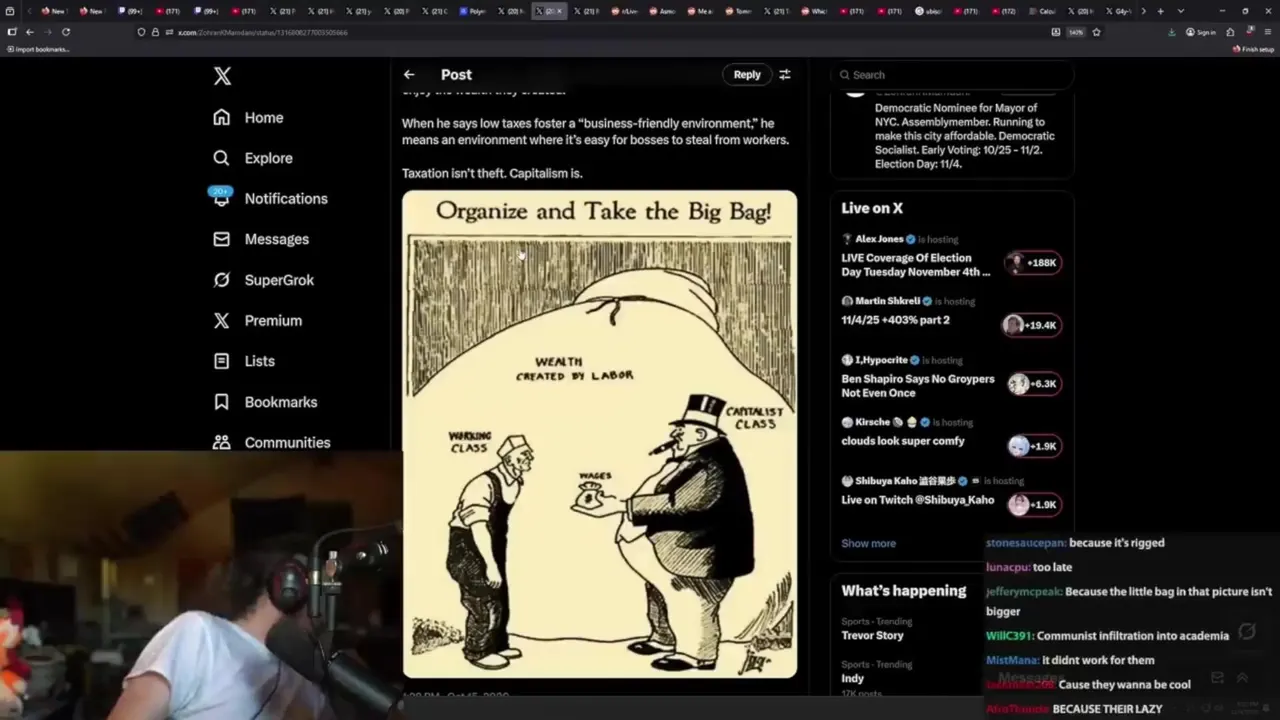Open the Communities people icon
Screen dimensions: 1280x720
pos(221,442)
